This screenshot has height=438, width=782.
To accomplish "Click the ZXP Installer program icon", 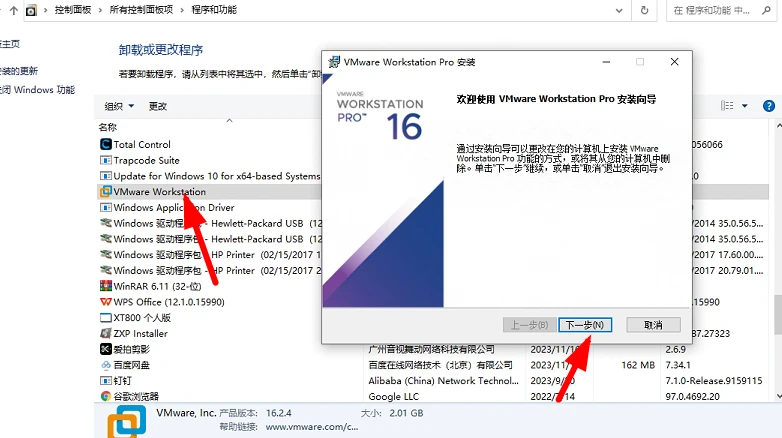I will (x=106, y=333).
